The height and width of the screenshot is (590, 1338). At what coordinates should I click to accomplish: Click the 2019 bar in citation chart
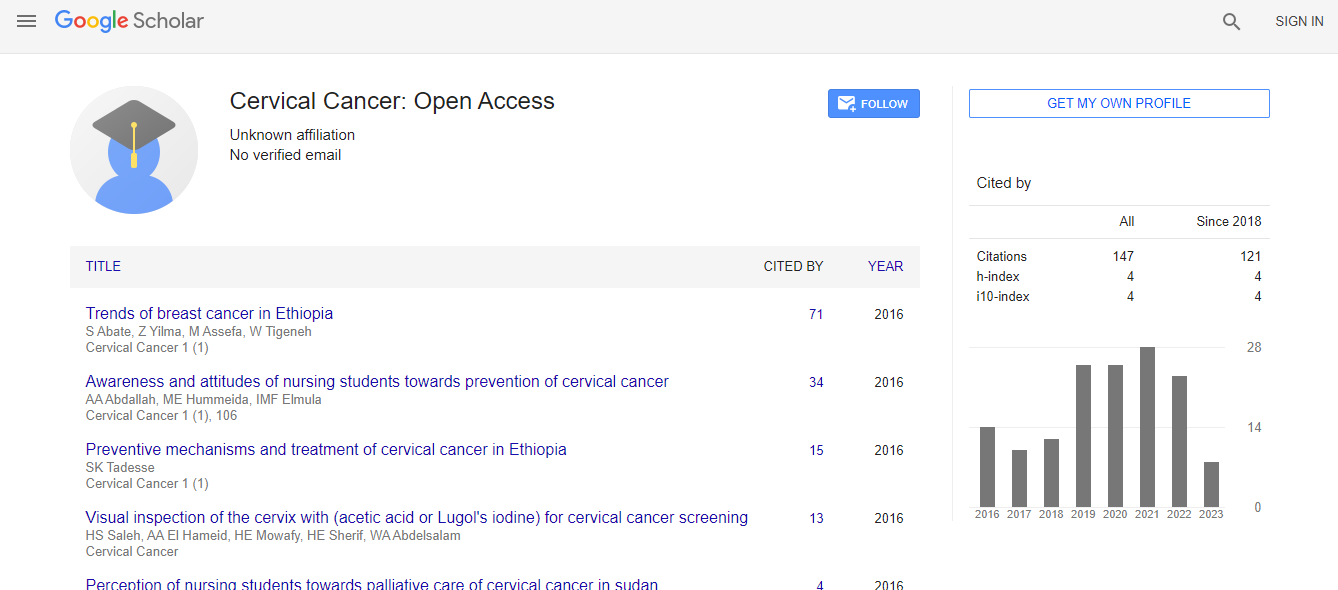1083,436
